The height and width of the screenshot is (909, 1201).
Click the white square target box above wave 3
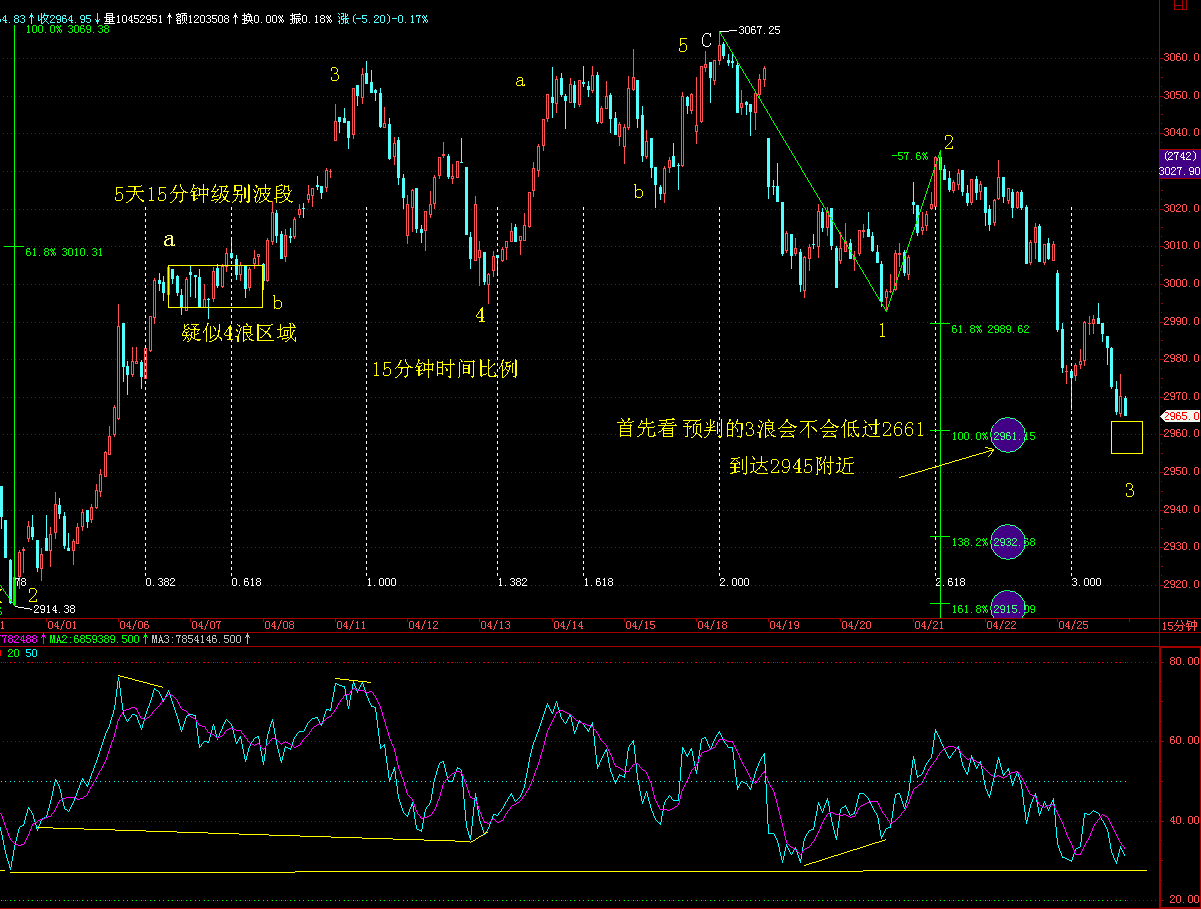1126,437
